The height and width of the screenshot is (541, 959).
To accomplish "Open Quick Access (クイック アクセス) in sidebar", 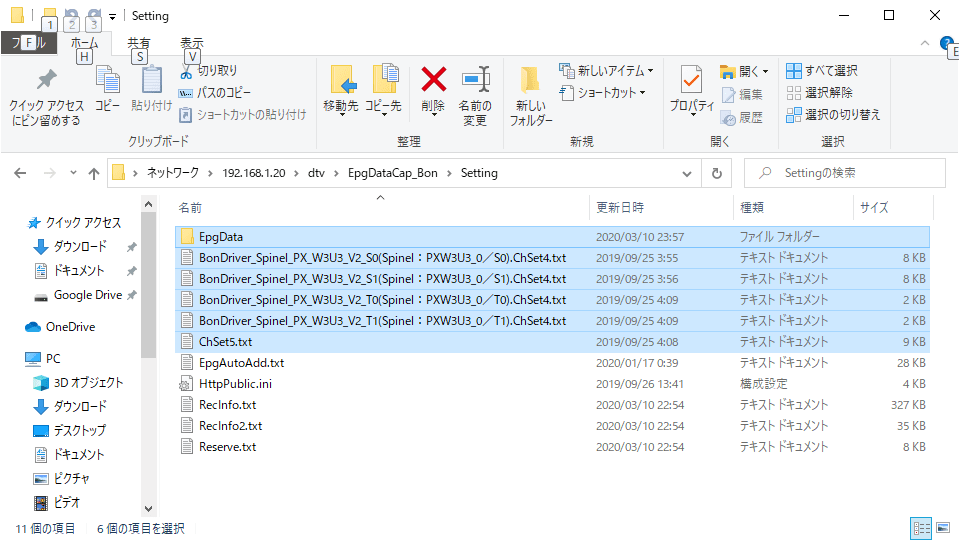I will pos(75,223).
